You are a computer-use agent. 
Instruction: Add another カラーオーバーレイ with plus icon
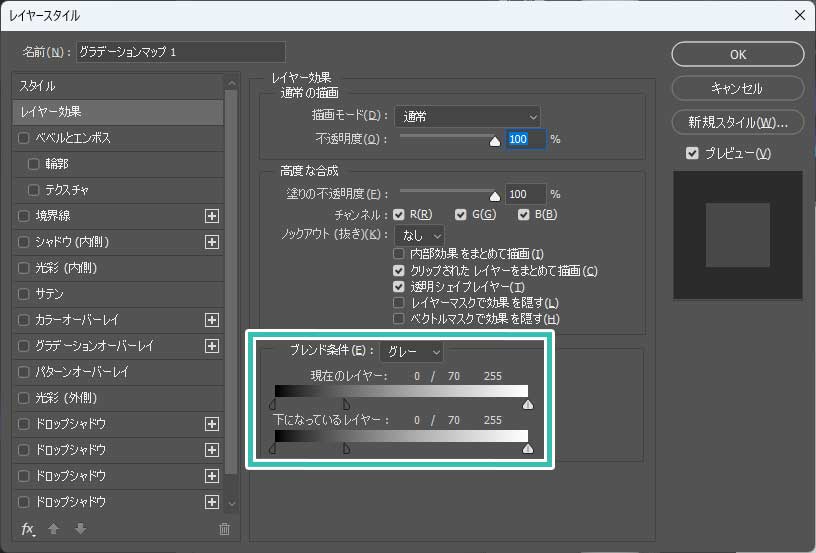pos(211,320)
